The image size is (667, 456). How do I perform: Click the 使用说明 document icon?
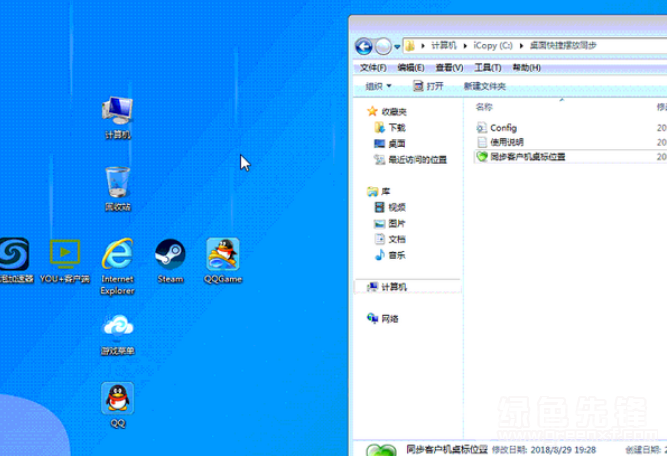tap(482, 142)
